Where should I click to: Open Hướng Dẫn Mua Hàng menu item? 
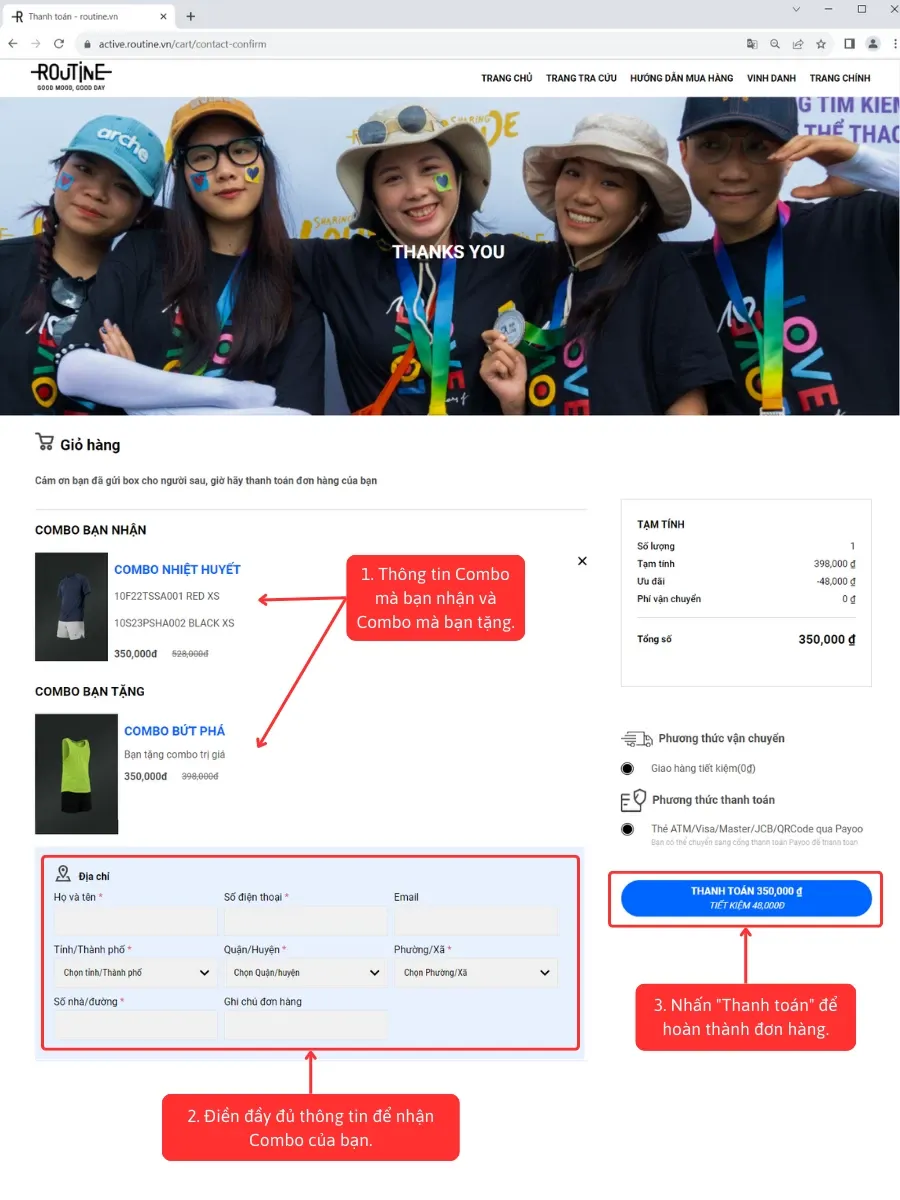pyautogui.click(x=681, y=78)
